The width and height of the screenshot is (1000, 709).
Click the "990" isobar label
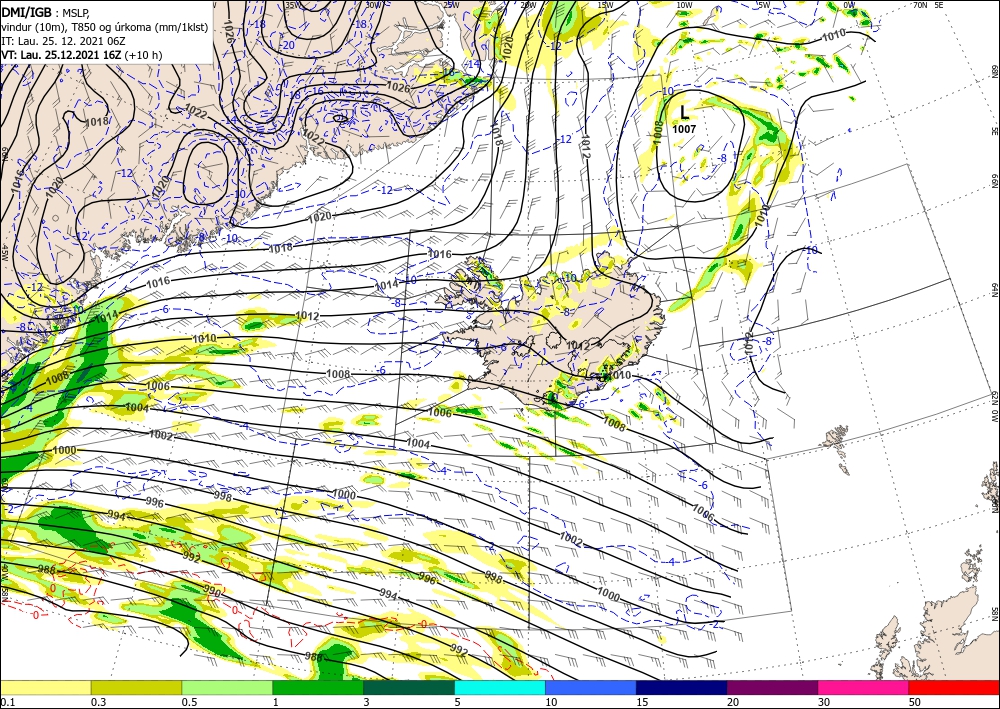click(x=212, y=591)
